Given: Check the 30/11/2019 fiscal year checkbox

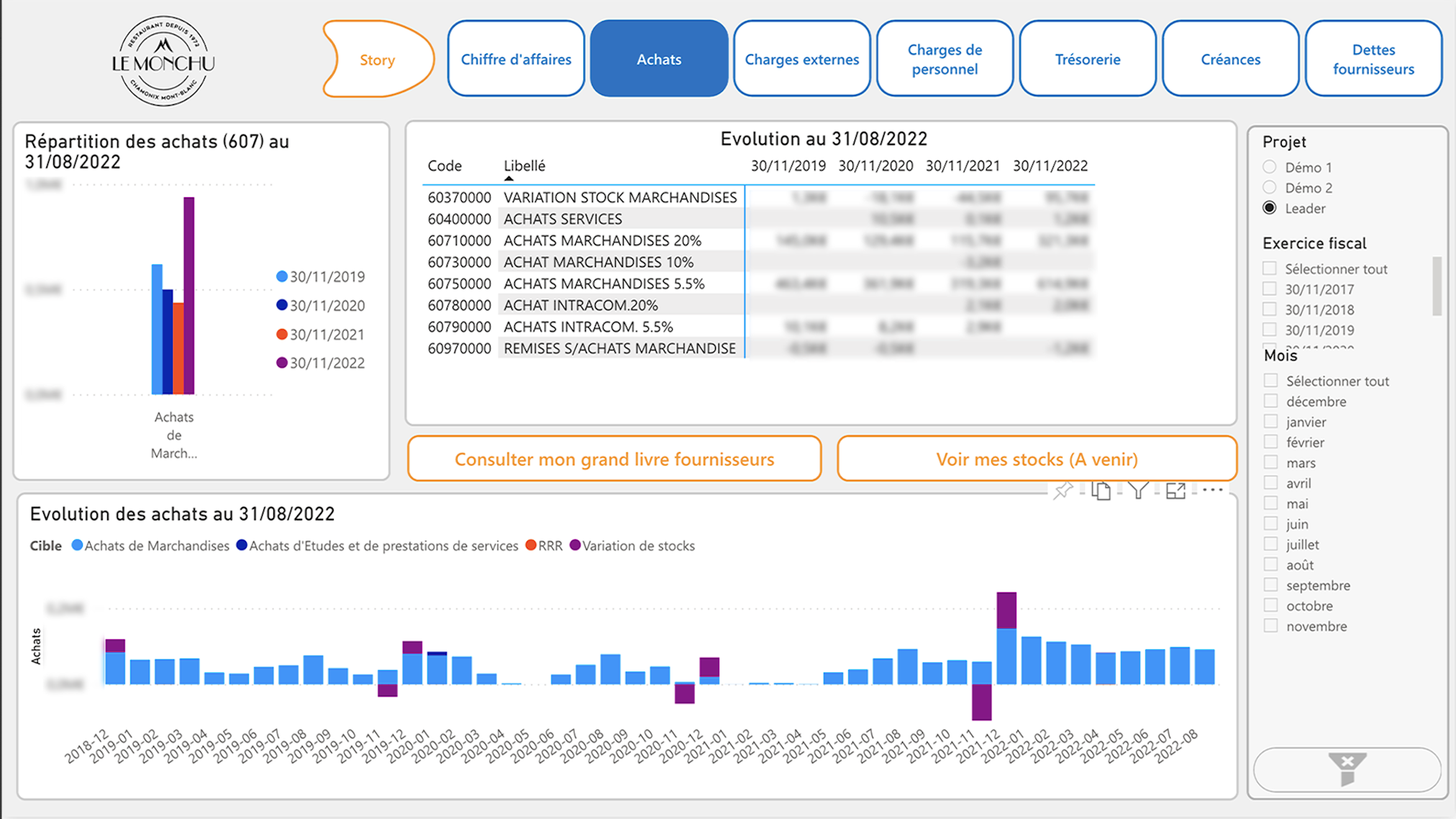Looking at the screenshot, I should tap(1270, 330).
